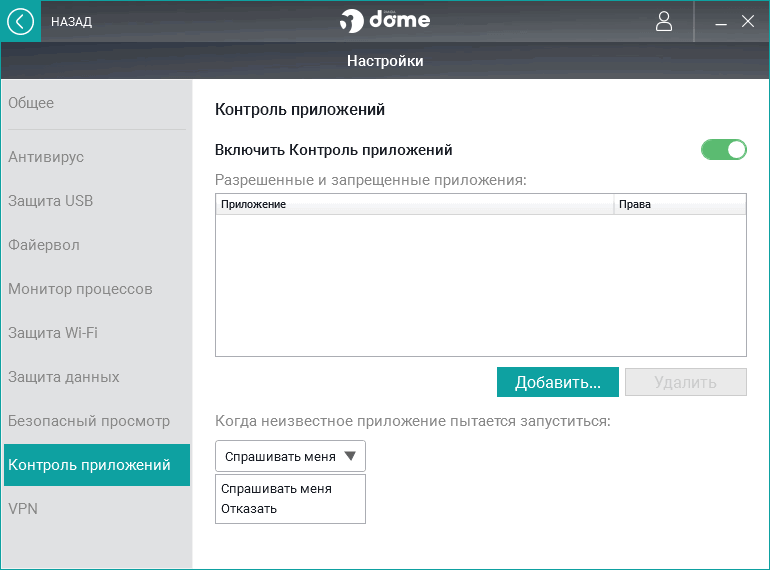Click the back arrow icon

point(20,21)
